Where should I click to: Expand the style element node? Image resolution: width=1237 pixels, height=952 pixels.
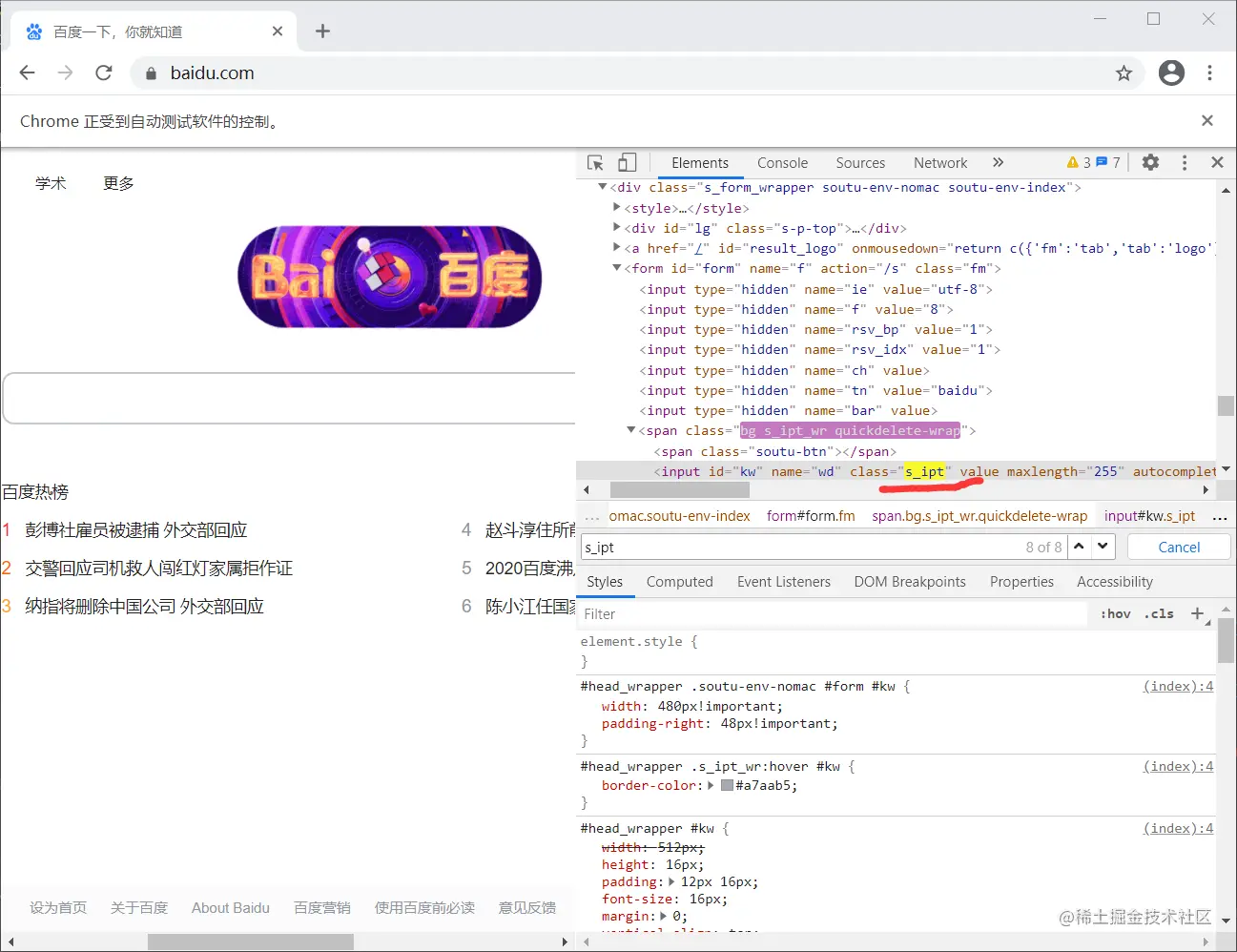(616, 207)
